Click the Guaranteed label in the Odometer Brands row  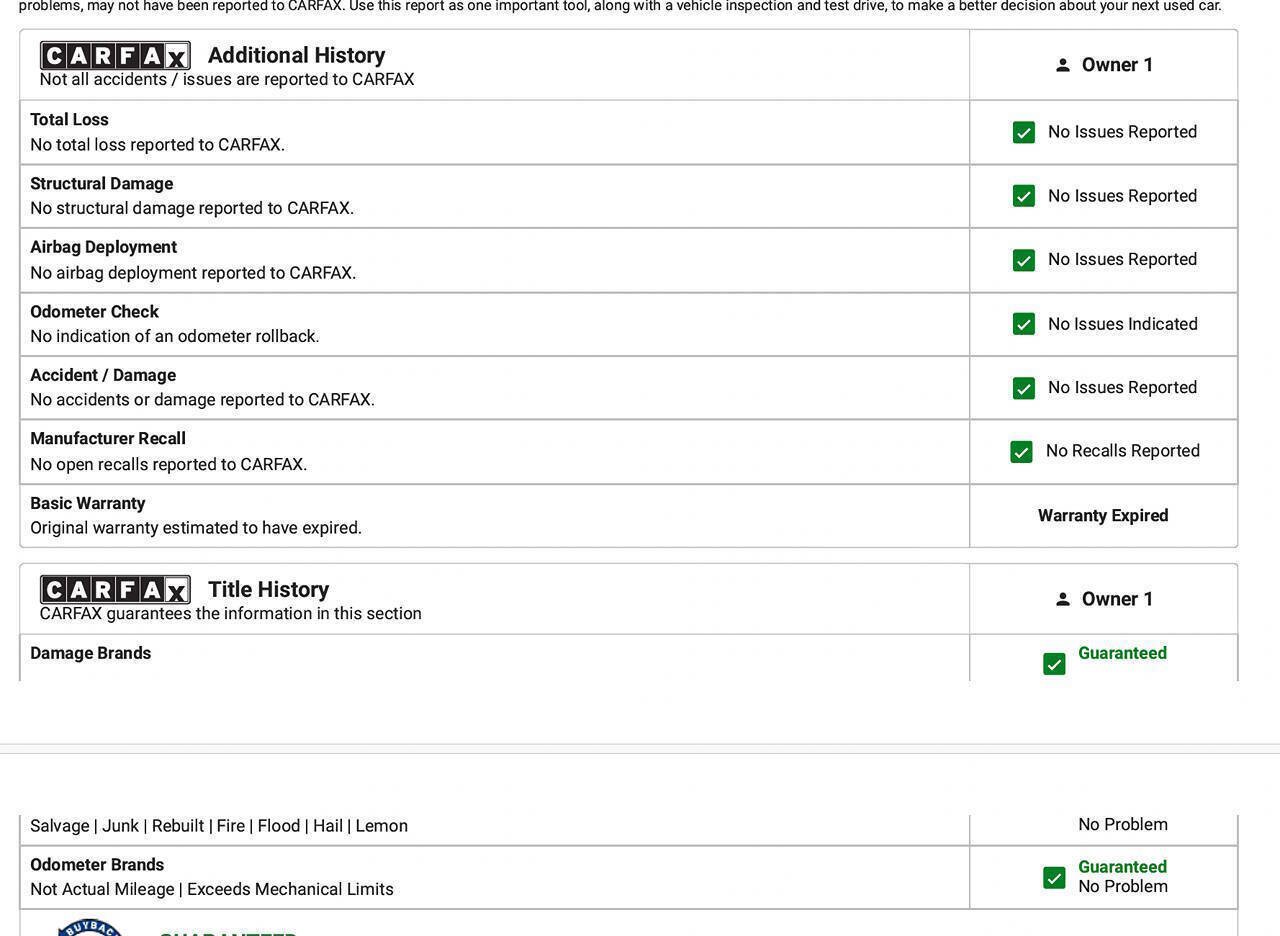[1122, 867]
